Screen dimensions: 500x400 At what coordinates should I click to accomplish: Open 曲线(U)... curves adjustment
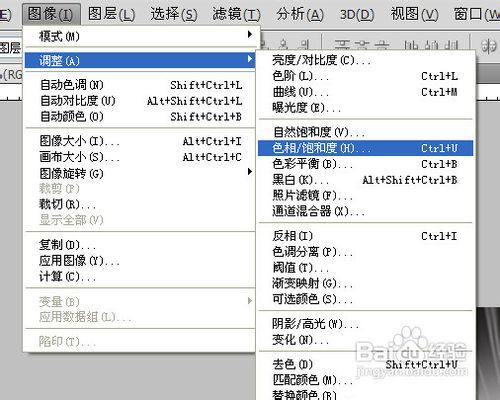pos(366,92)
